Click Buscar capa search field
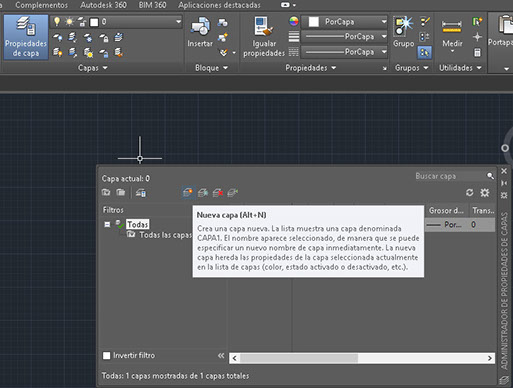 [451, 176]
